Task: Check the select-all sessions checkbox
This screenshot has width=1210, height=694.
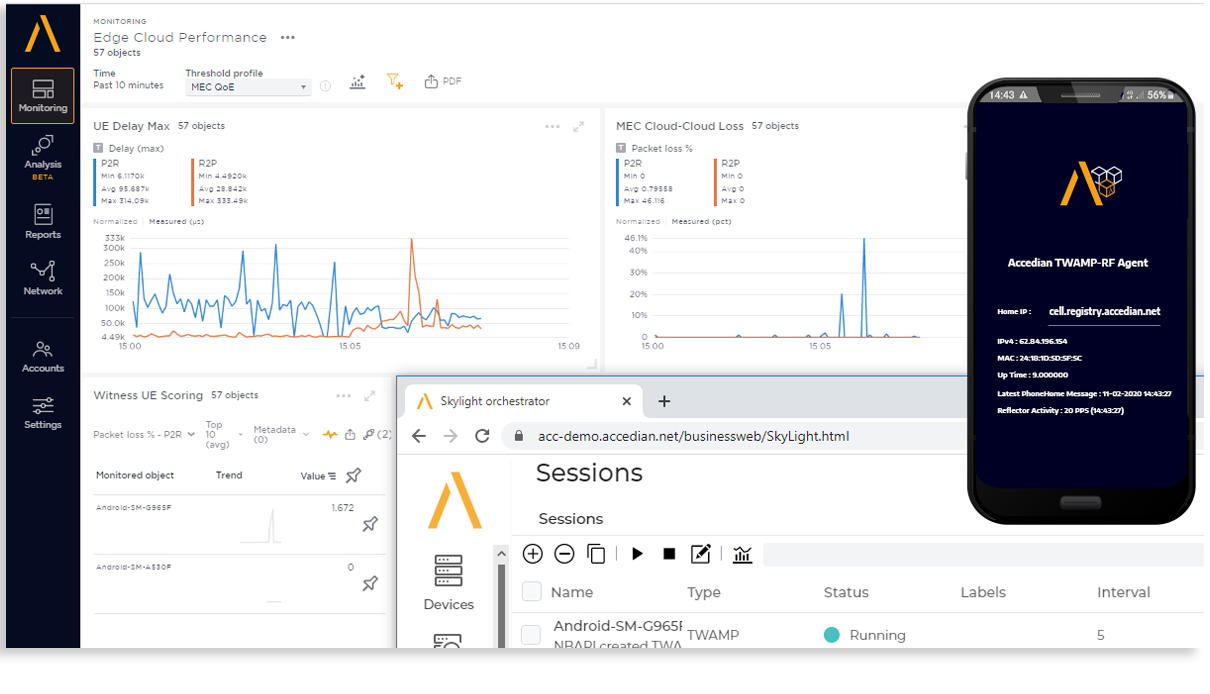Action: [532, 591]
